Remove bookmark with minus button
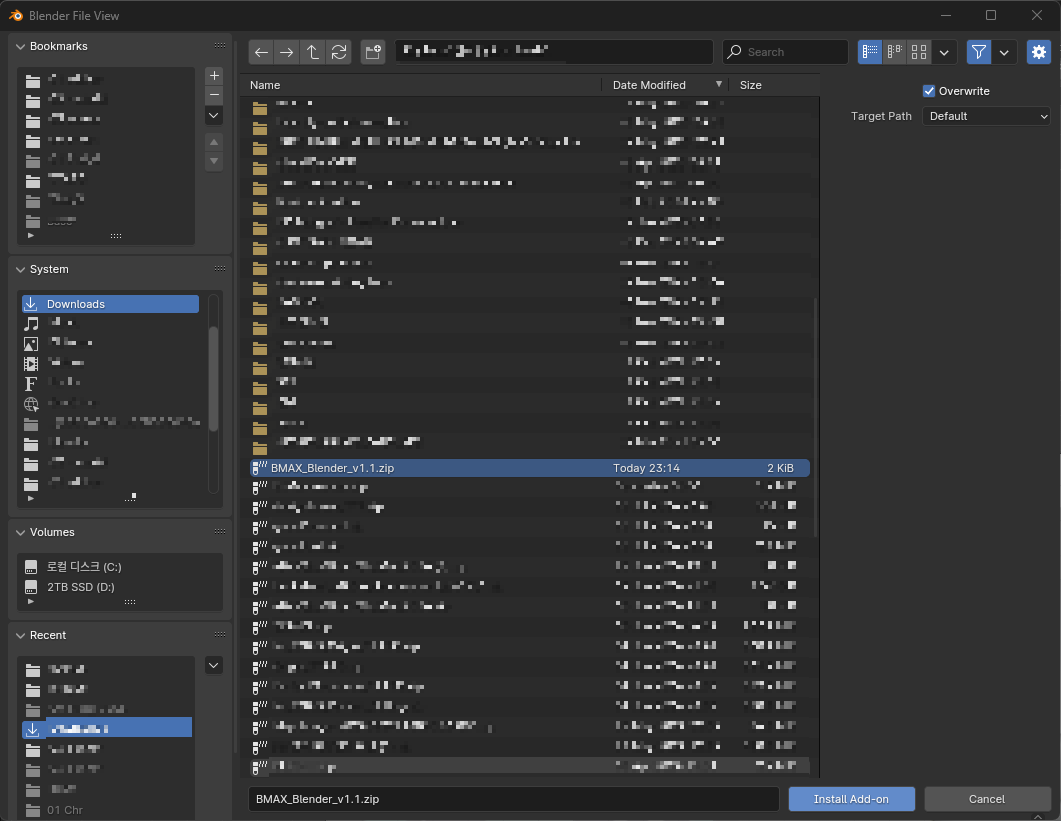 point(214,95)
